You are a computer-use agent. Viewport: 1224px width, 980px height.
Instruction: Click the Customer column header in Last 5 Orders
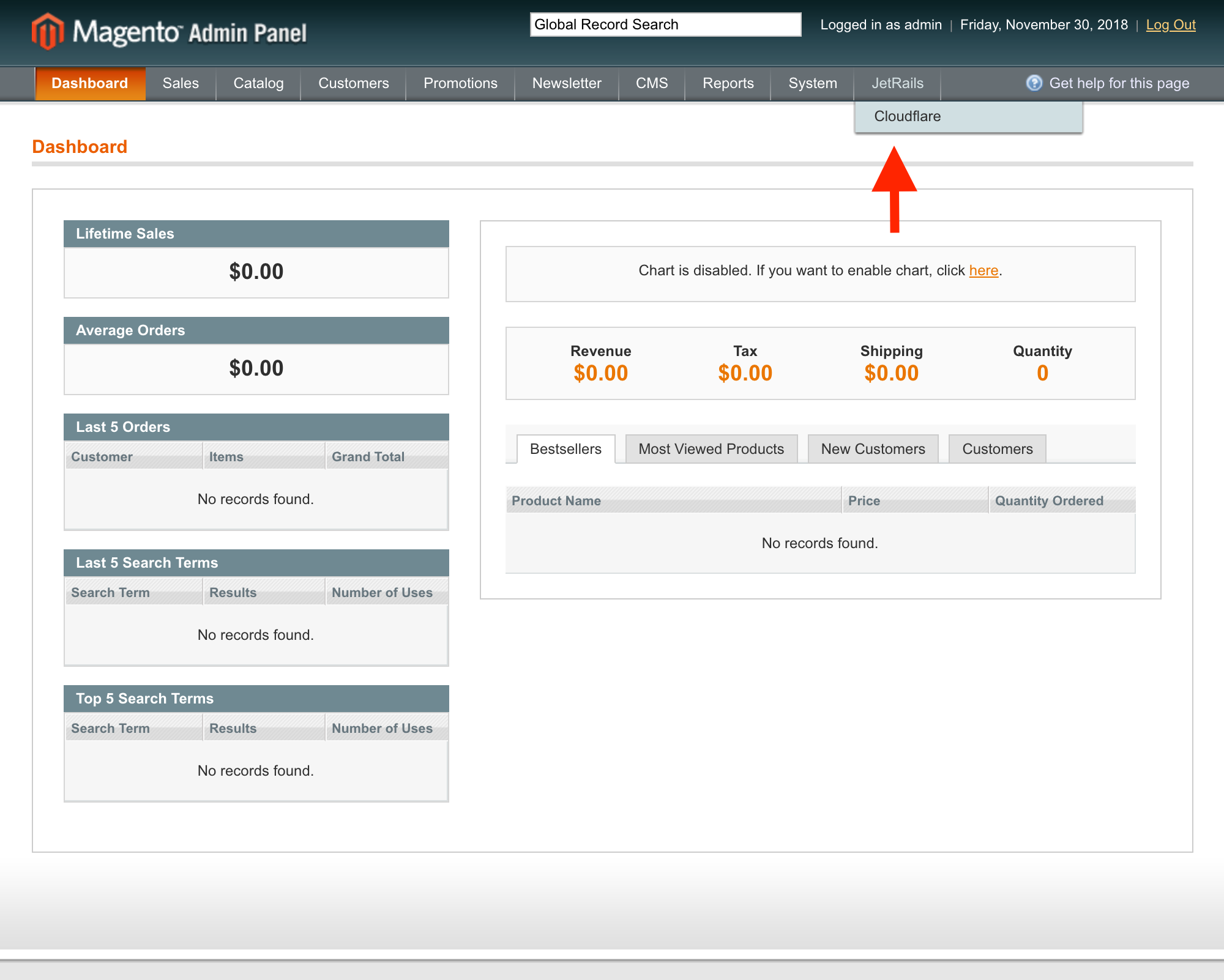(133, 456)
